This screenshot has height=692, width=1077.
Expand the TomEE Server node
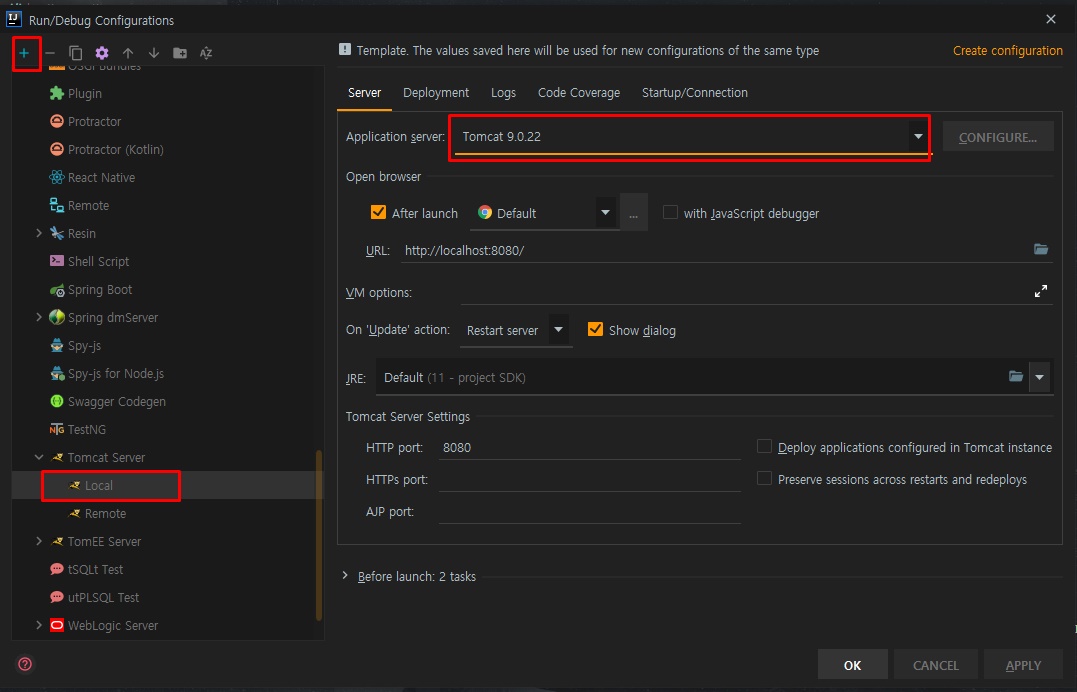[x=39, y=542]
